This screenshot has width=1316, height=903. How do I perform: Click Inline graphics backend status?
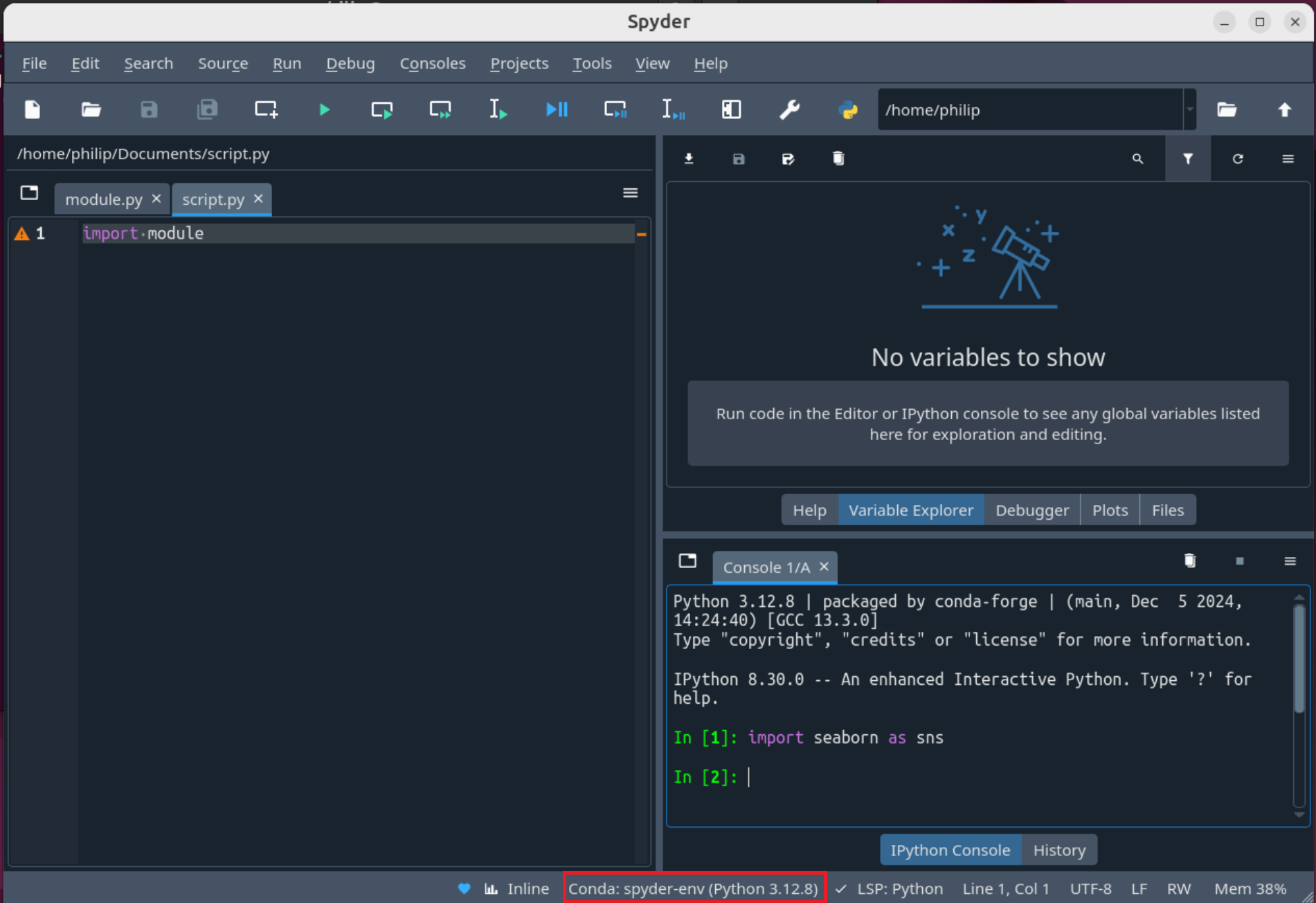click(517, 888)
